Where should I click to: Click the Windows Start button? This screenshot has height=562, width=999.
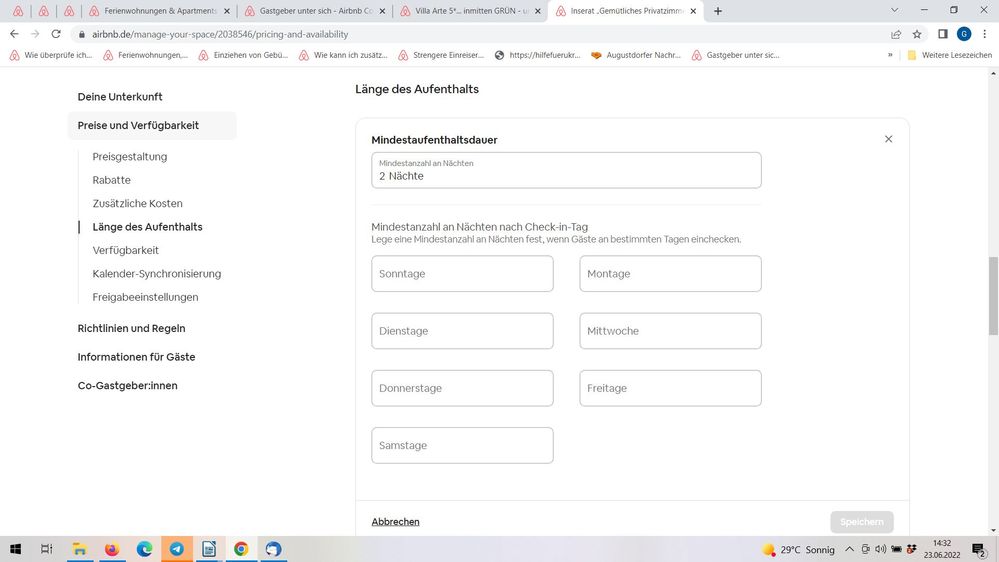pyautogui.click(x=15, y=549)
